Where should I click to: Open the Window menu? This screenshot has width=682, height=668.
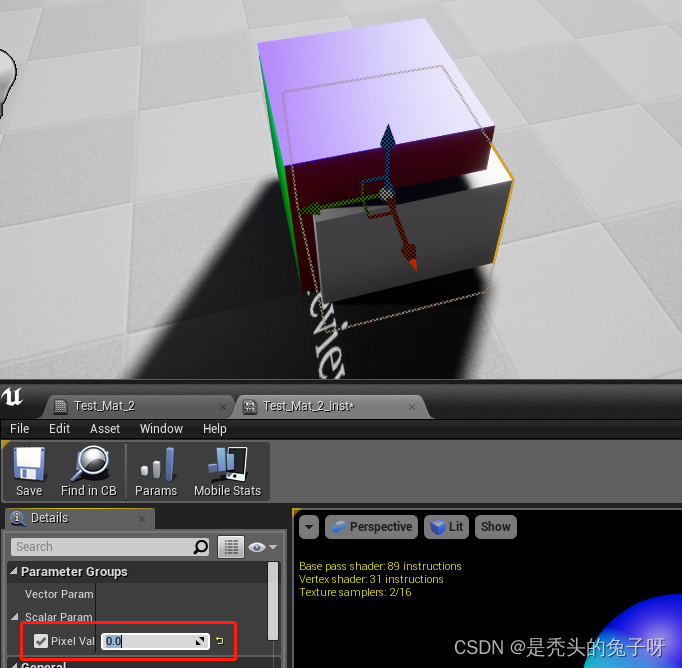[x=161, y=429]
